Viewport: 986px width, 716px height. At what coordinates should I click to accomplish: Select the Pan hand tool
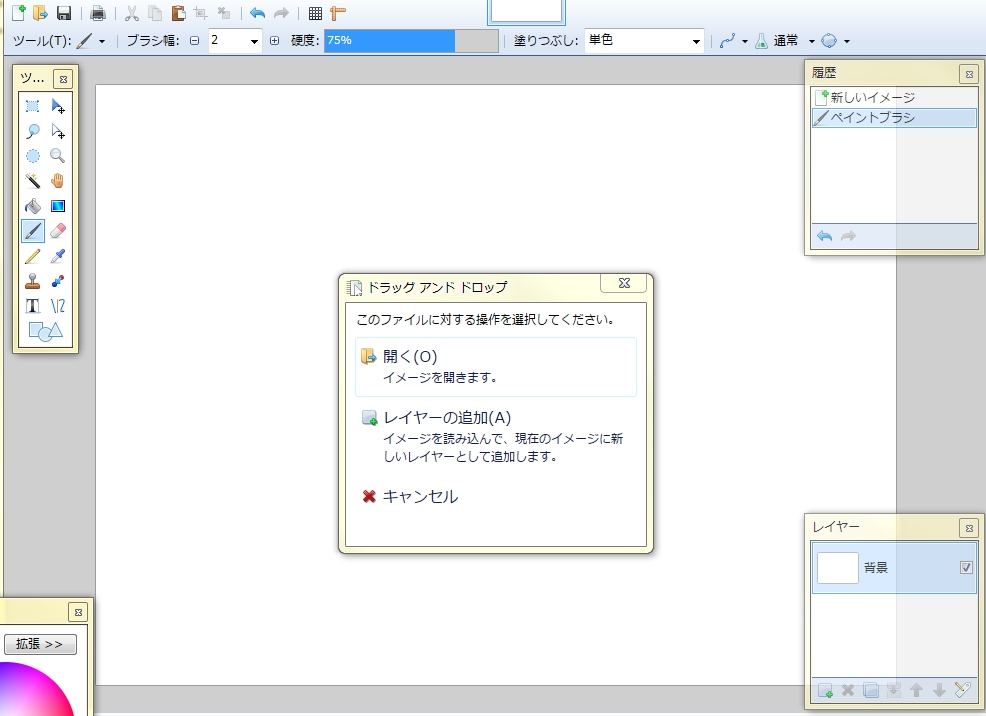[x=58, y=181]
